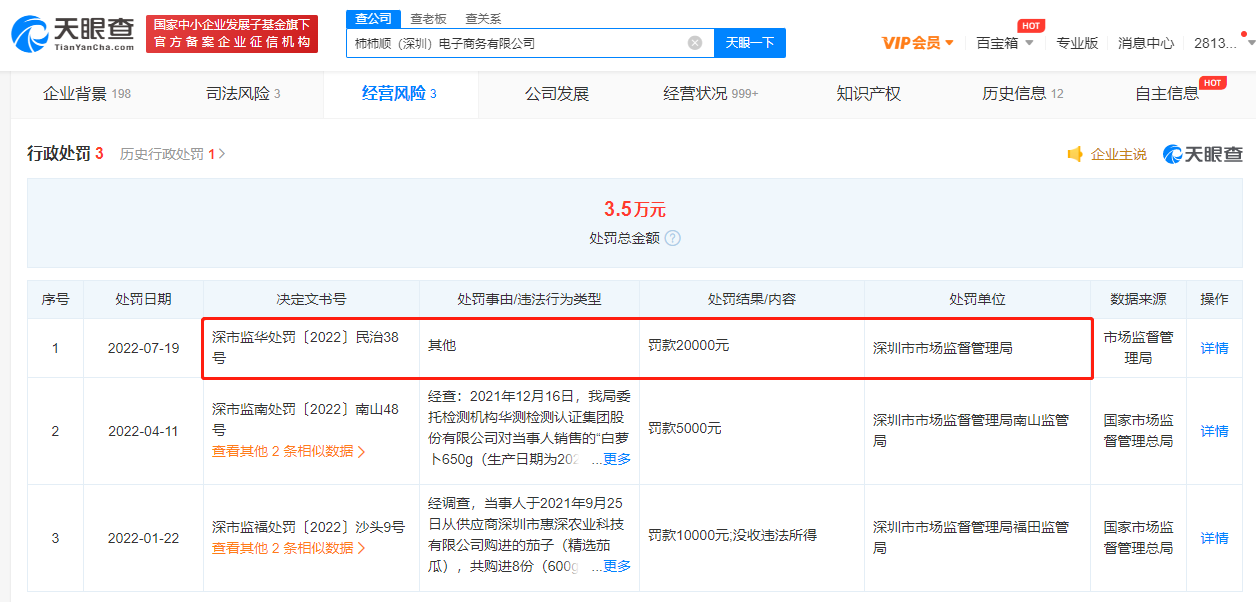The height and width of the screenshot is (602, 1256).
Task: Click the 天眼查 logo beside 企业主说
Action: pyautogui.click(x=1203, y=154)
